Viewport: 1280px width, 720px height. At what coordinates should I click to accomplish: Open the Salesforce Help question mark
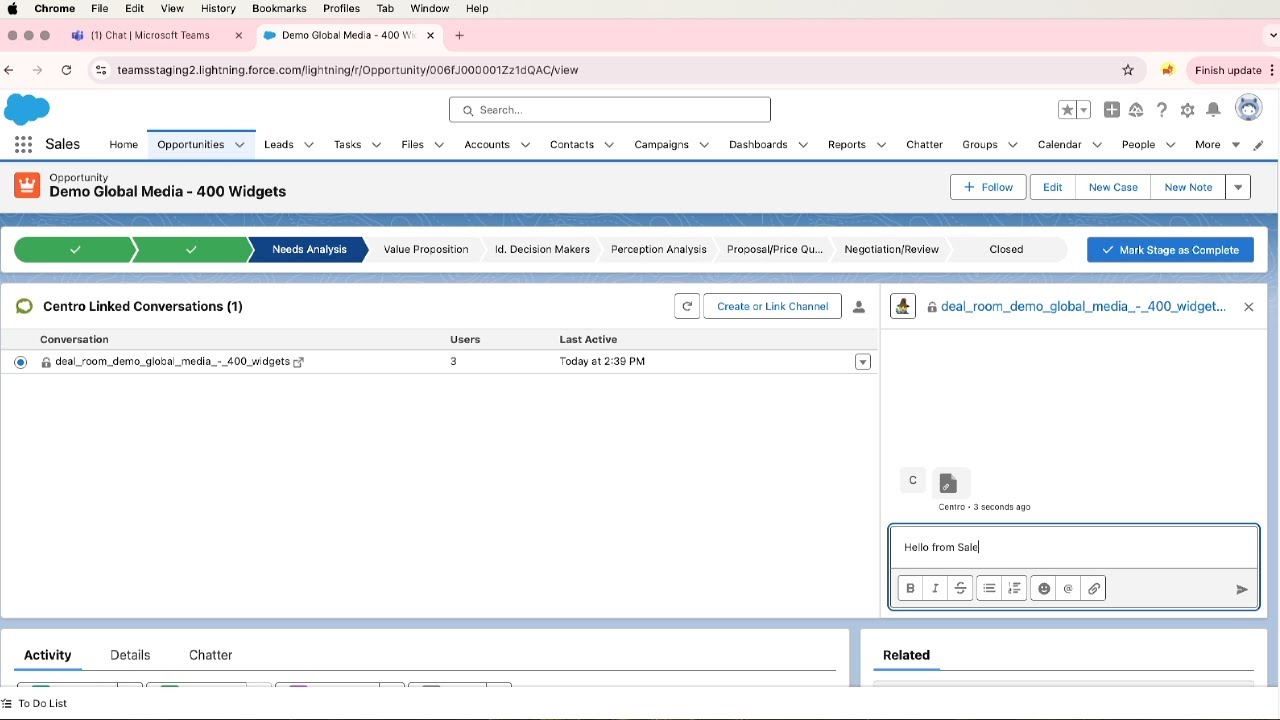coord(1162,110)
